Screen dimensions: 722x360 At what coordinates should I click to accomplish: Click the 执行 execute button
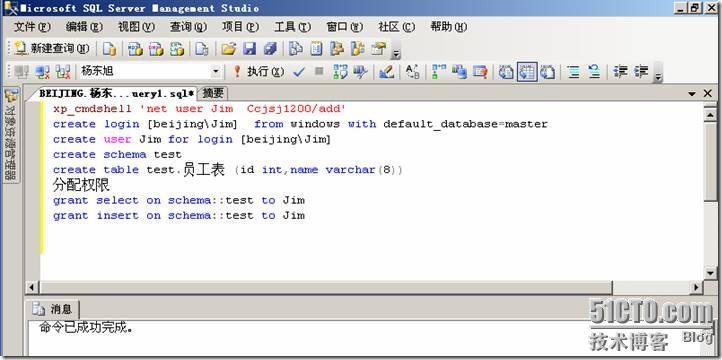point(258,71)
